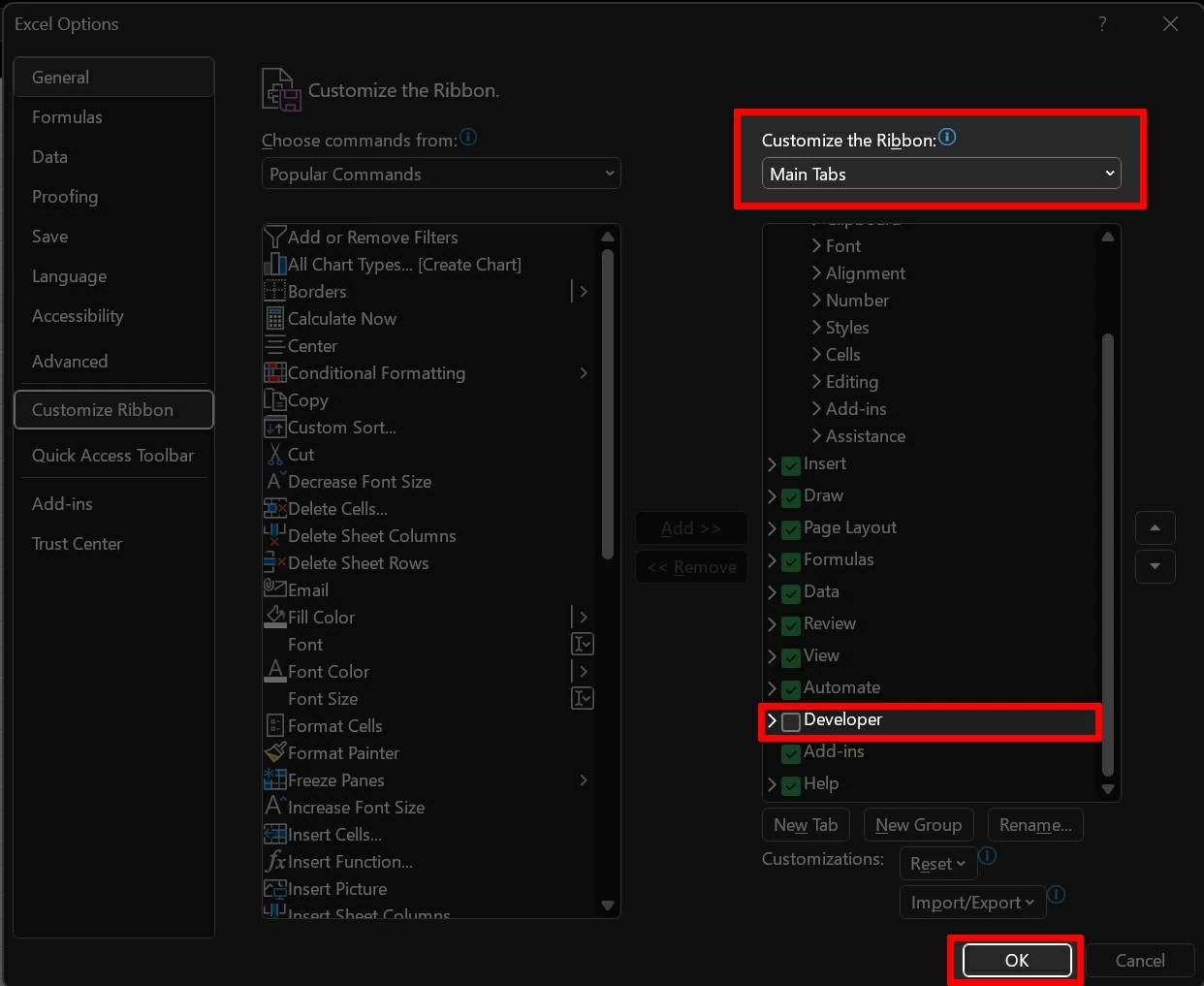Open the Main Tabs dropdown
The height and width of the screenshot is (986, 1204).
click(940, 175)
